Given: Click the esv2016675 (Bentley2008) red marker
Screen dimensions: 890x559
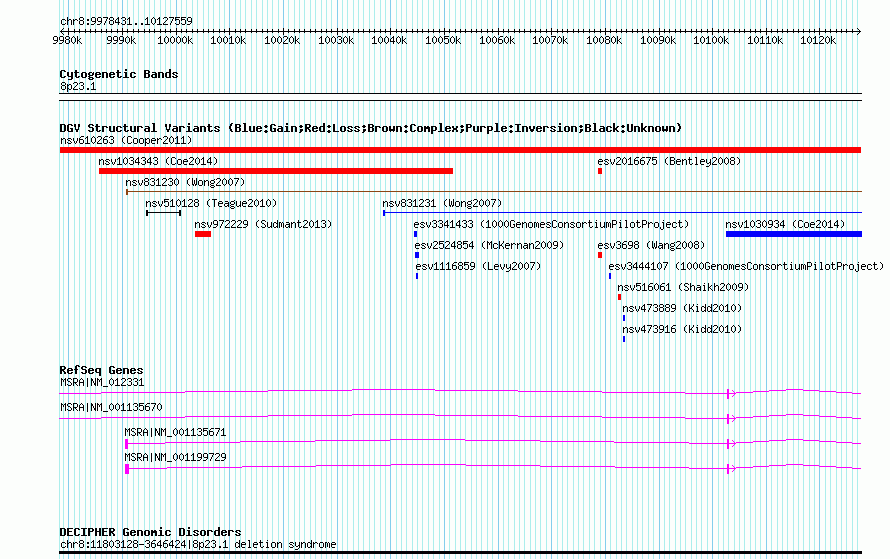Looking at the screenshot, I should pos(600,171).
